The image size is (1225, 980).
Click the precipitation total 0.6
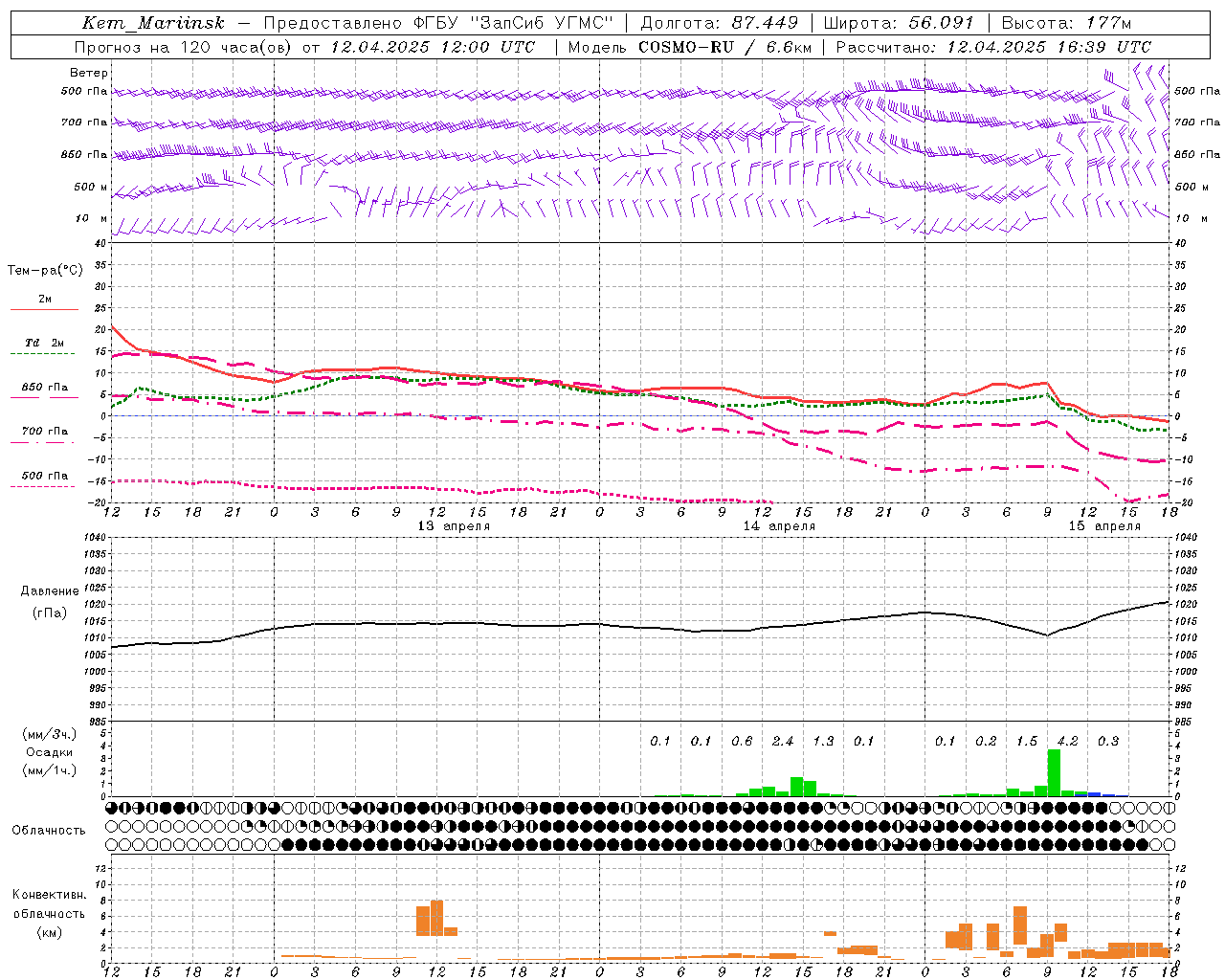coord(742,741)
